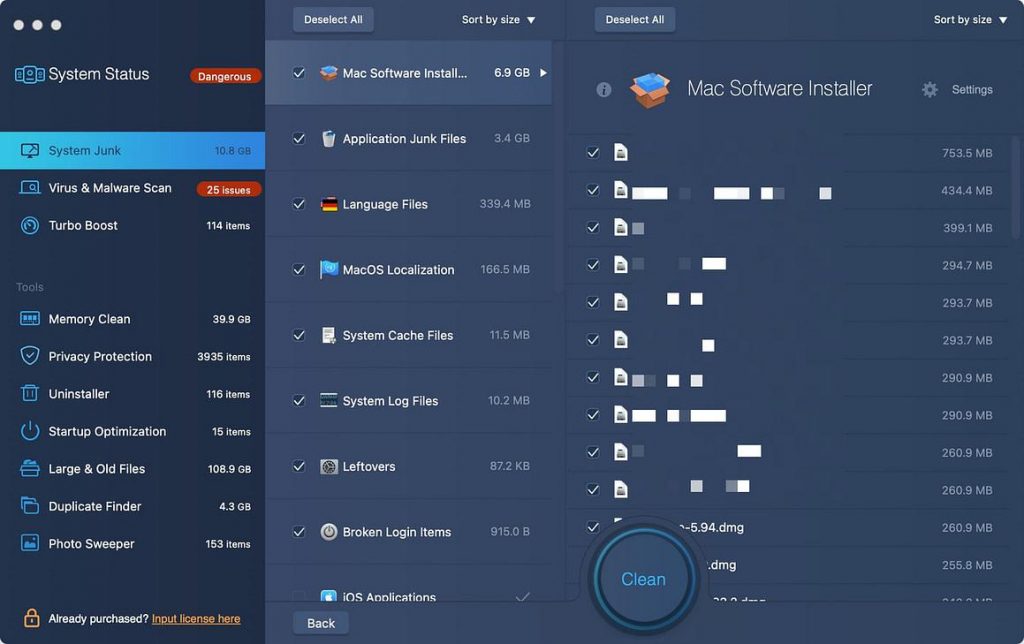Click the file list vertical scrollbar
This screenshot has width=1024, height=644.
click(x=1017, y=190)
